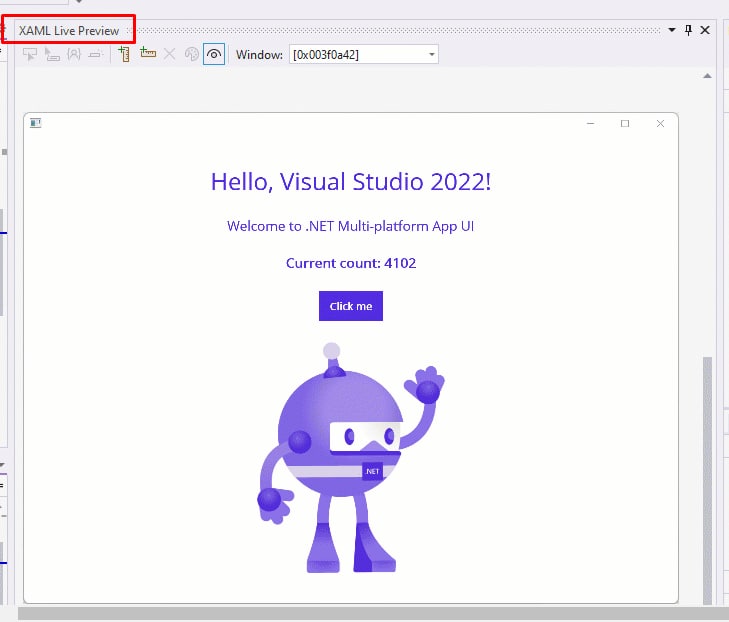Close the previewed app window
This screenshot has width=729, height=622.
coord(660,123)
